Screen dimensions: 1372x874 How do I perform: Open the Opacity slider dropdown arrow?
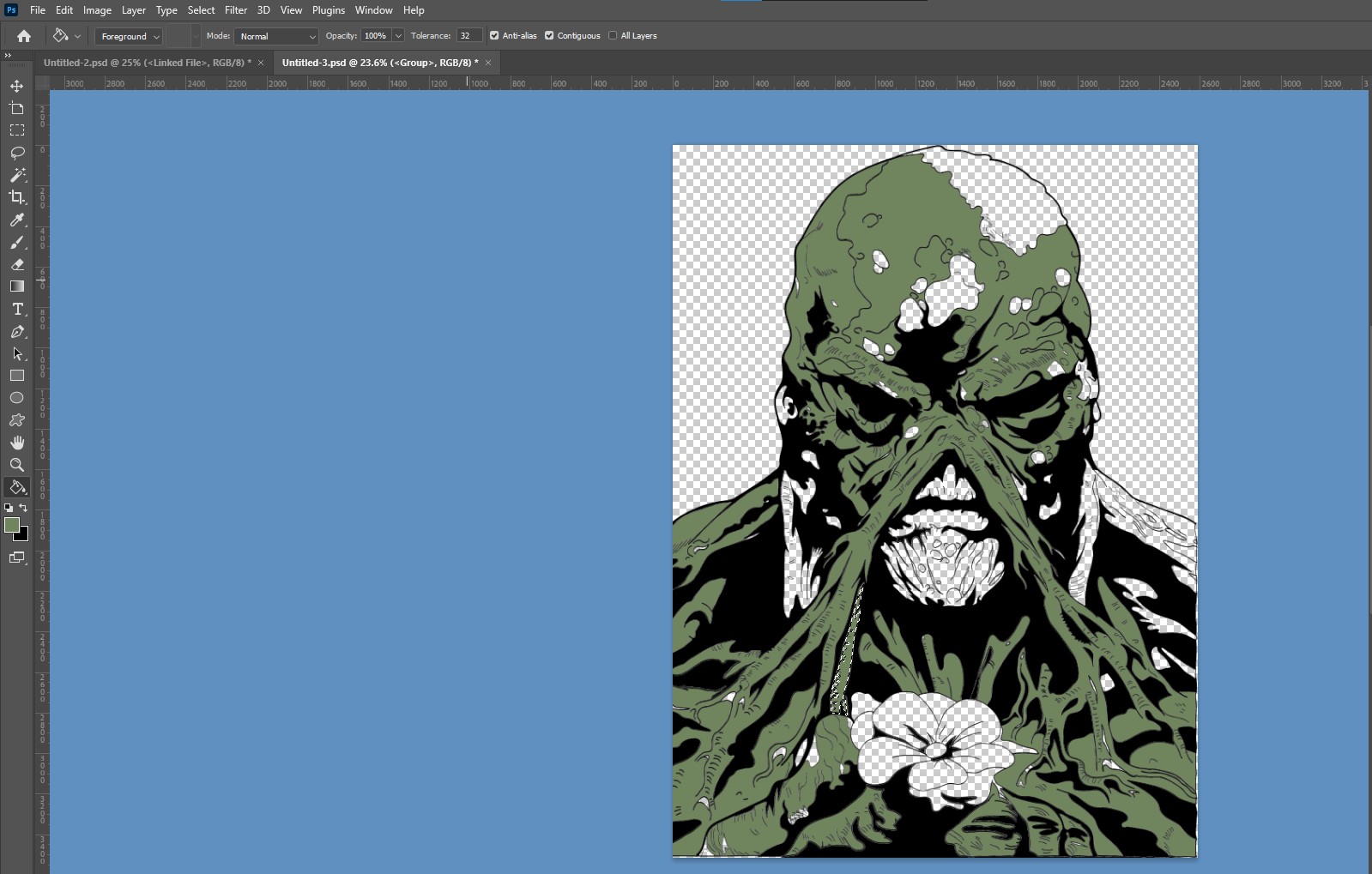click(x=398, y=36)
